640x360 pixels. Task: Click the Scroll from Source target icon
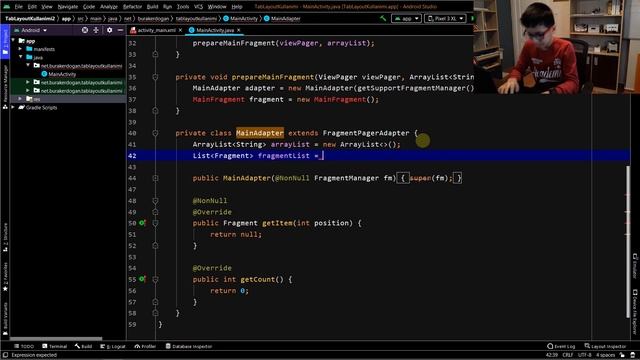(84, 30)
